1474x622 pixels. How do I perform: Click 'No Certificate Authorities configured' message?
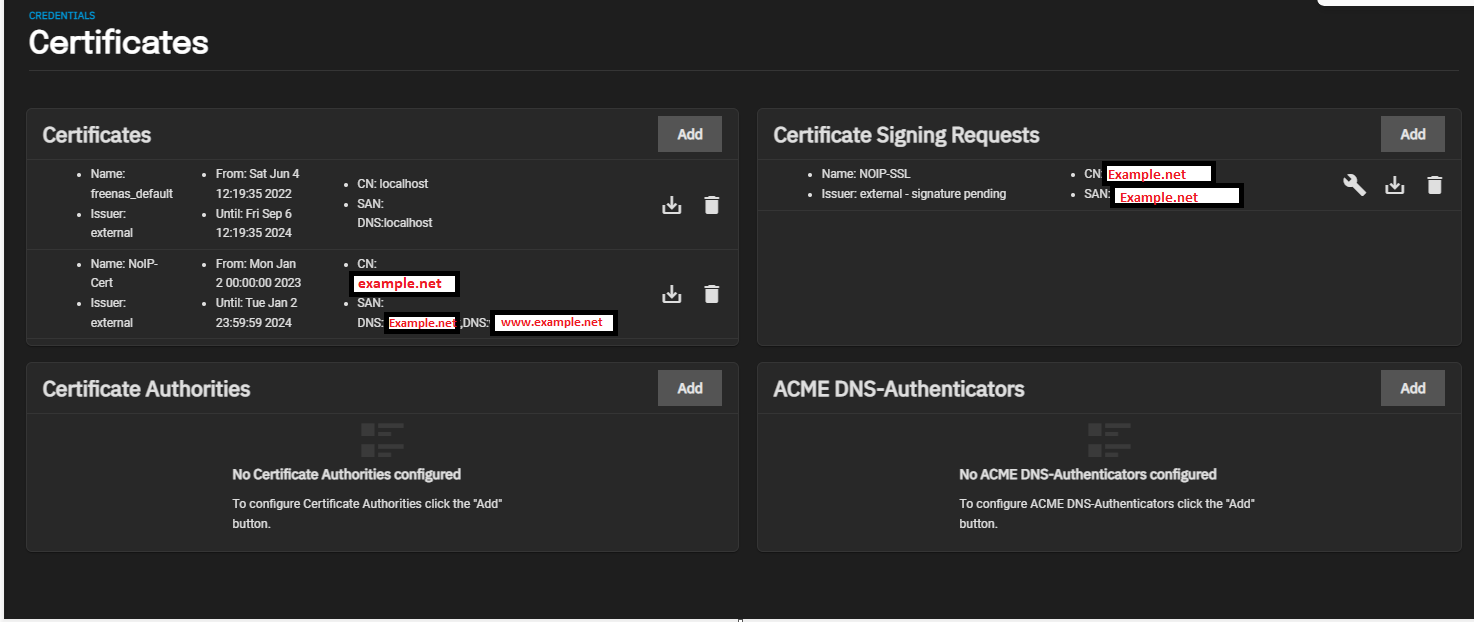[346, 474]
